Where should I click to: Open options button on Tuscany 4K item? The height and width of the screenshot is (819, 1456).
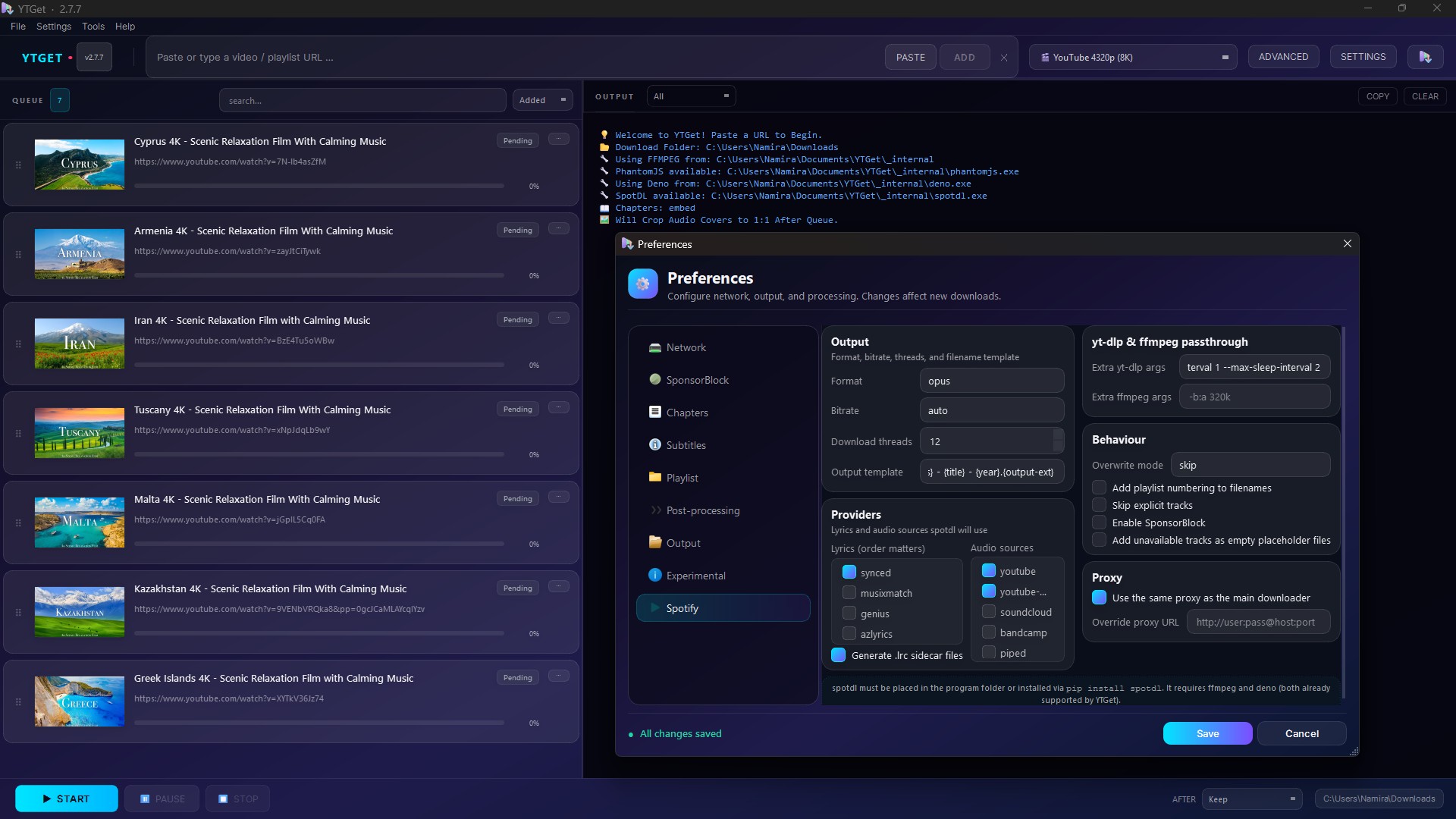[x=559, y=407]
